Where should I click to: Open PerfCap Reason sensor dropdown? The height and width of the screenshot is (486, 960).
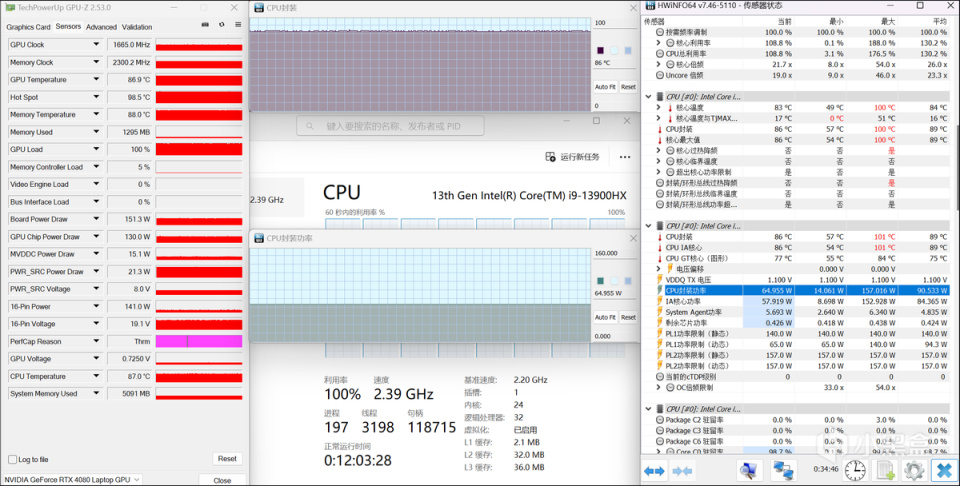pyautogui.click(x=96, y=341)
